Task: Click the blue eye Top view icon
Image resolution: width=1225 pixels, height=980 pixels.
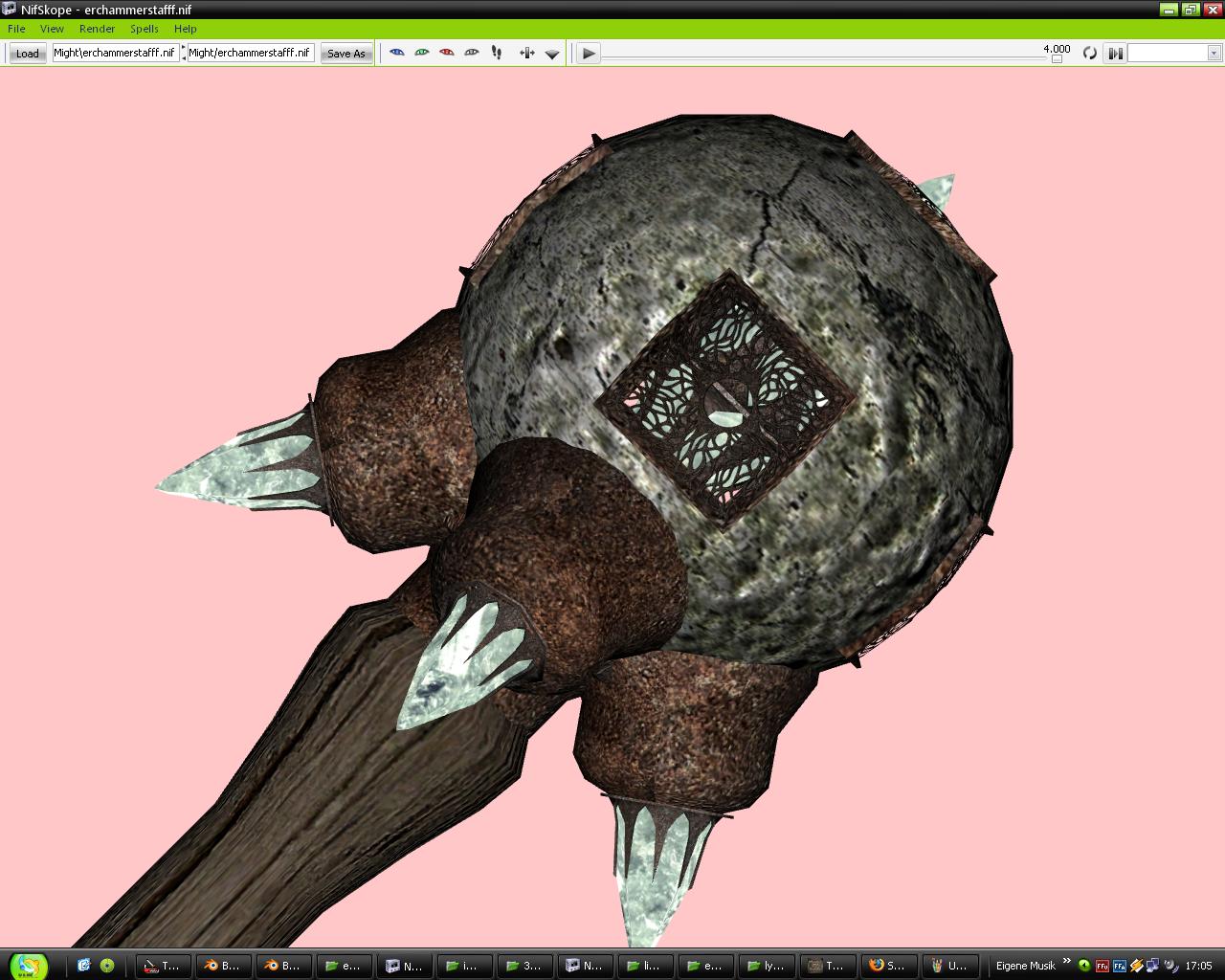Action: point(397,53)
